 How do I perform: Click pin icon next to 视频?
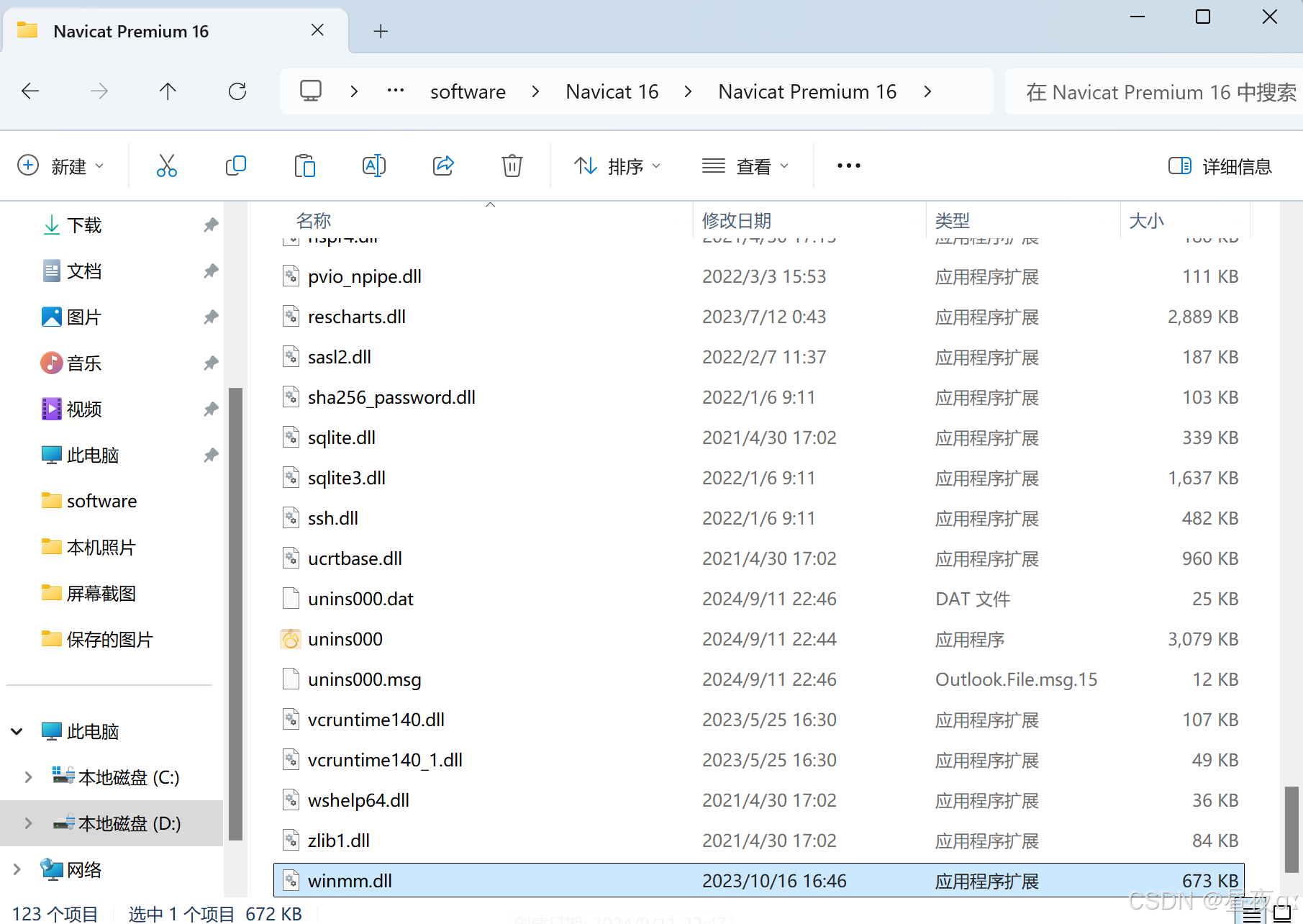pyautogui.click(x=211, y=409)
